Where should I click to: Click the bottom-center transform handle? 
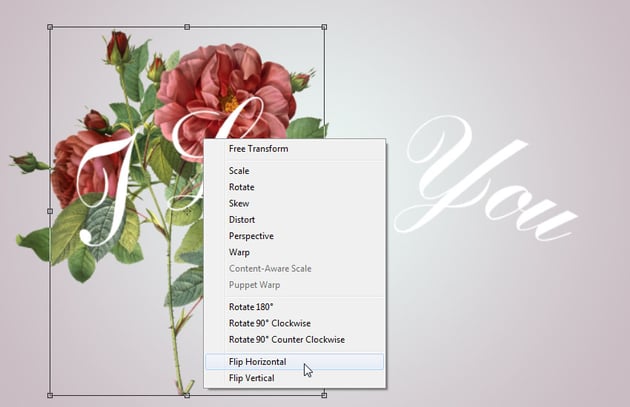tap(187, 395)
